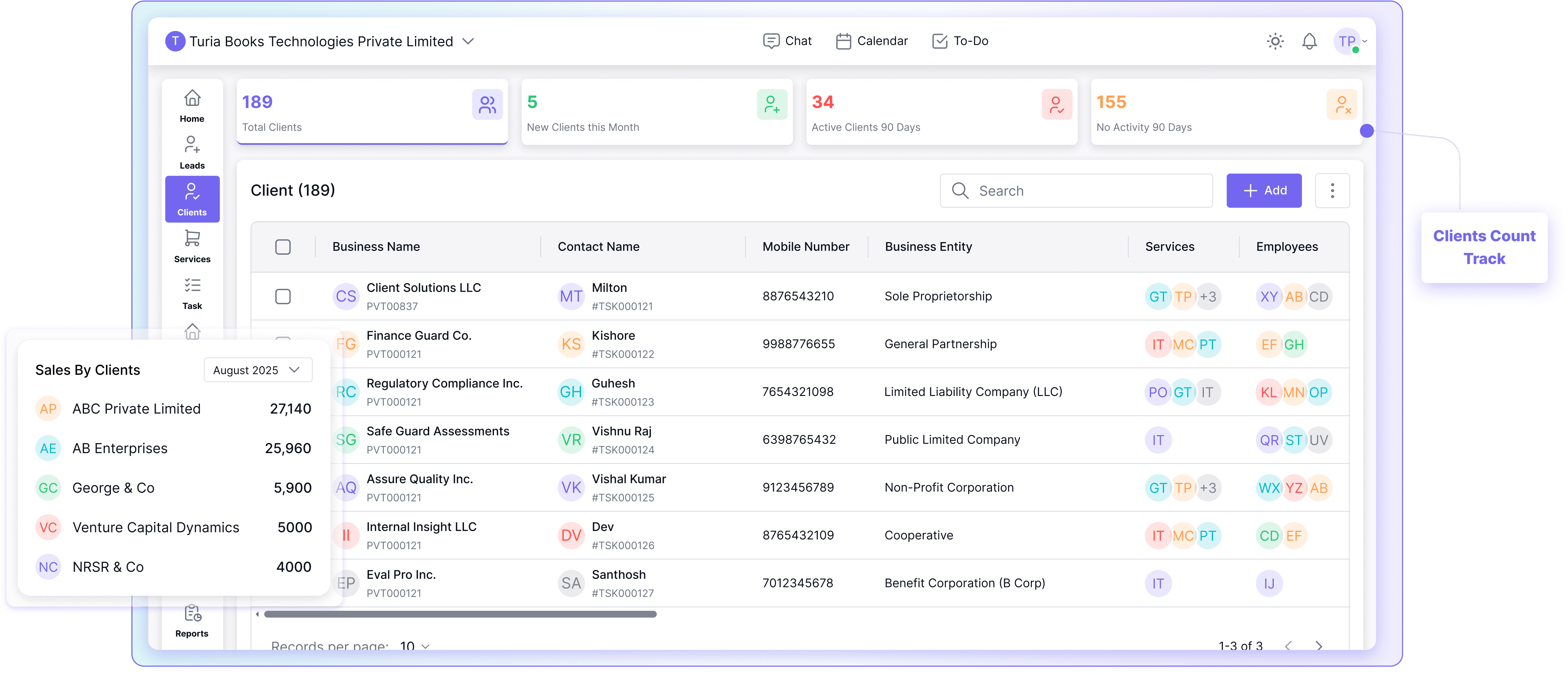Open the three-dot more options menu

point(1332,191)
